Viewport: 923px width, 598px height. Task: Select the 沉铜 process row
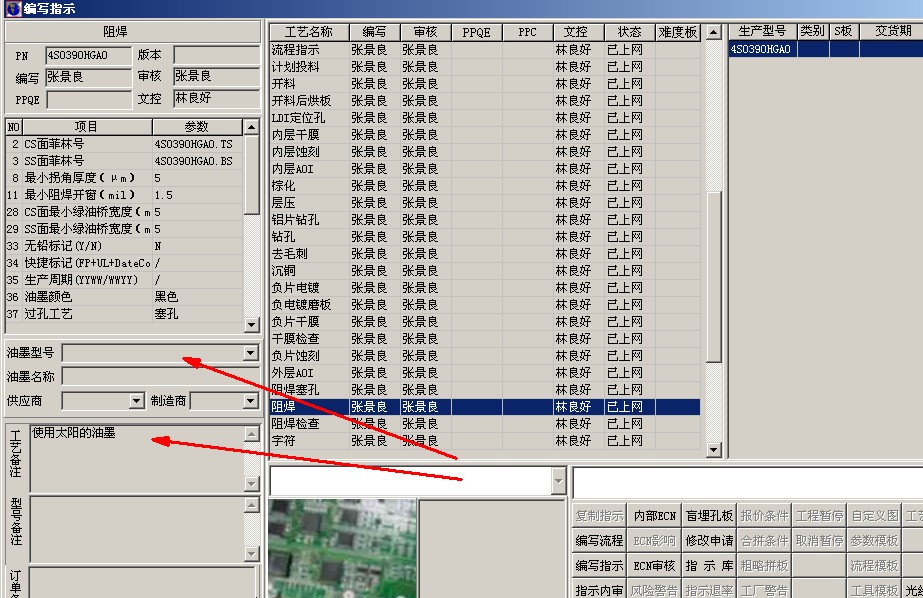485,271
